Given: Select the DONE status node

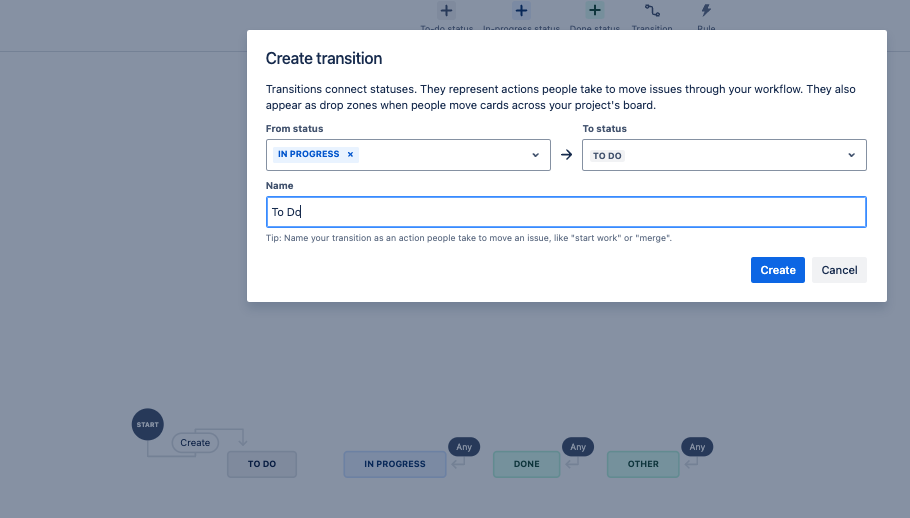Looking at the screenshot, I should point(526,464).
